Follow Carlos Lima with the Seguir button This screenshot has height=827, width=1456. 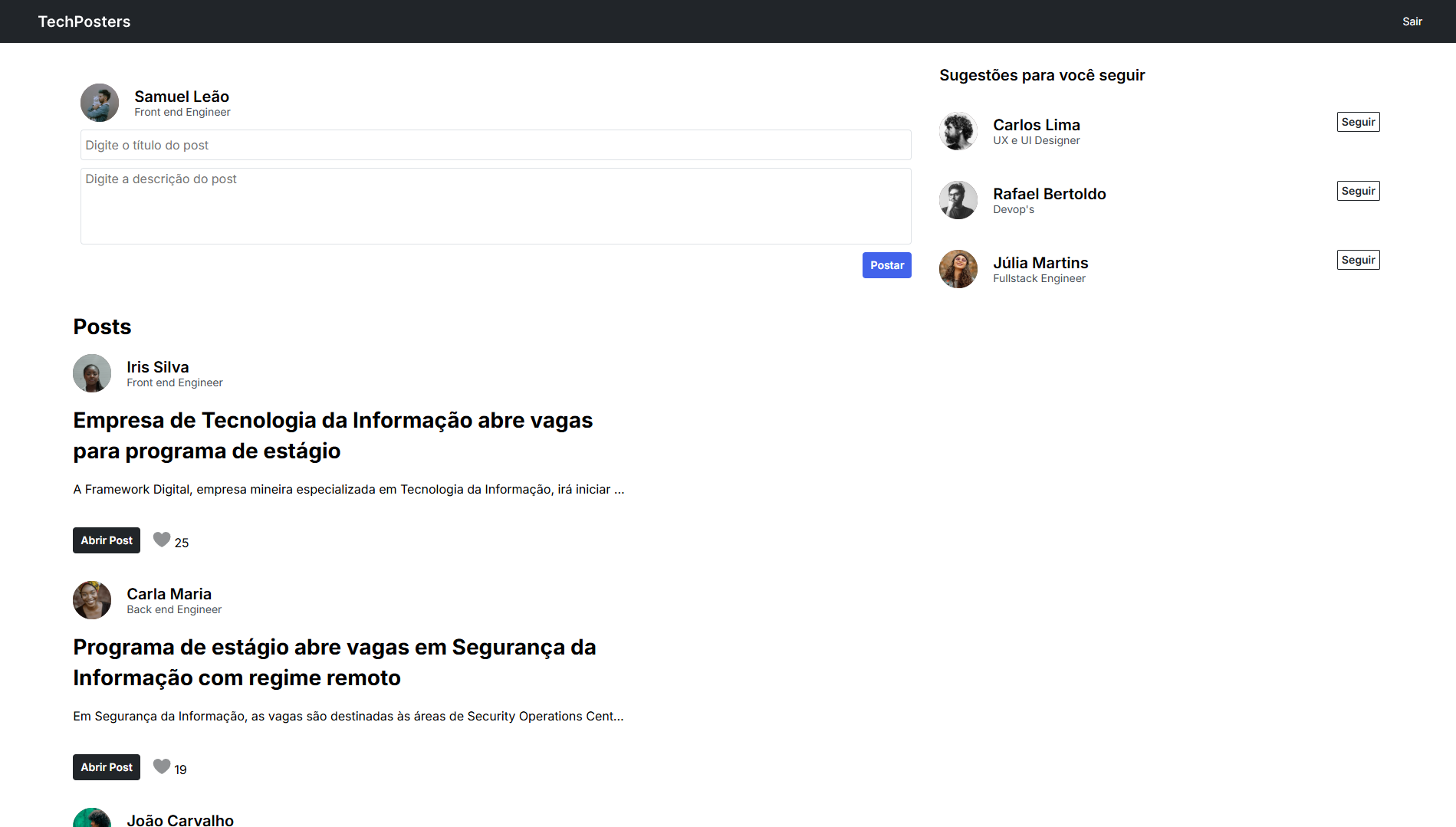(1358, 121)
